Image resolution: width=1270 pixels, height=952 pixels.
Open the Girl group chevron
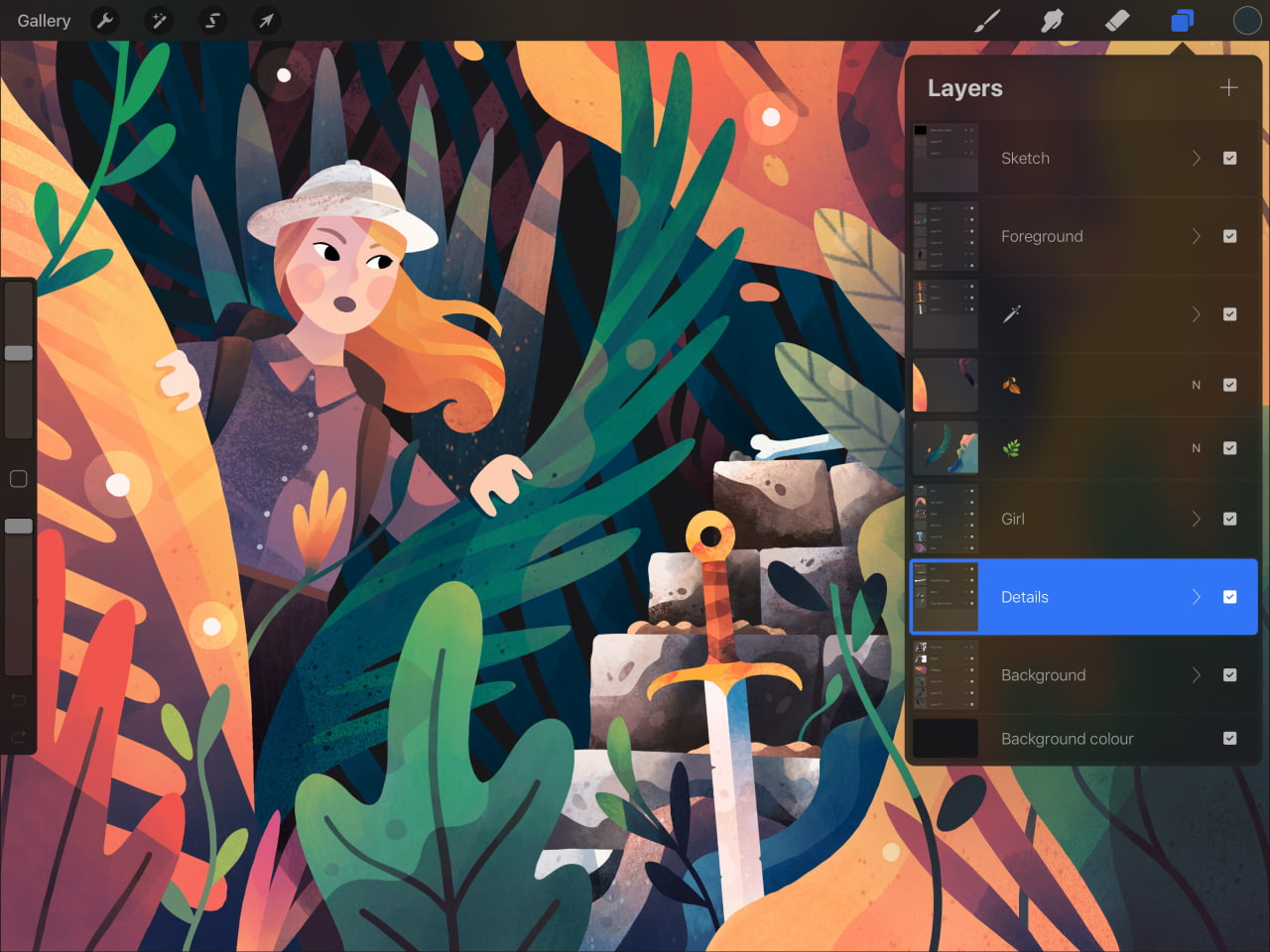tap(1196, 519)
